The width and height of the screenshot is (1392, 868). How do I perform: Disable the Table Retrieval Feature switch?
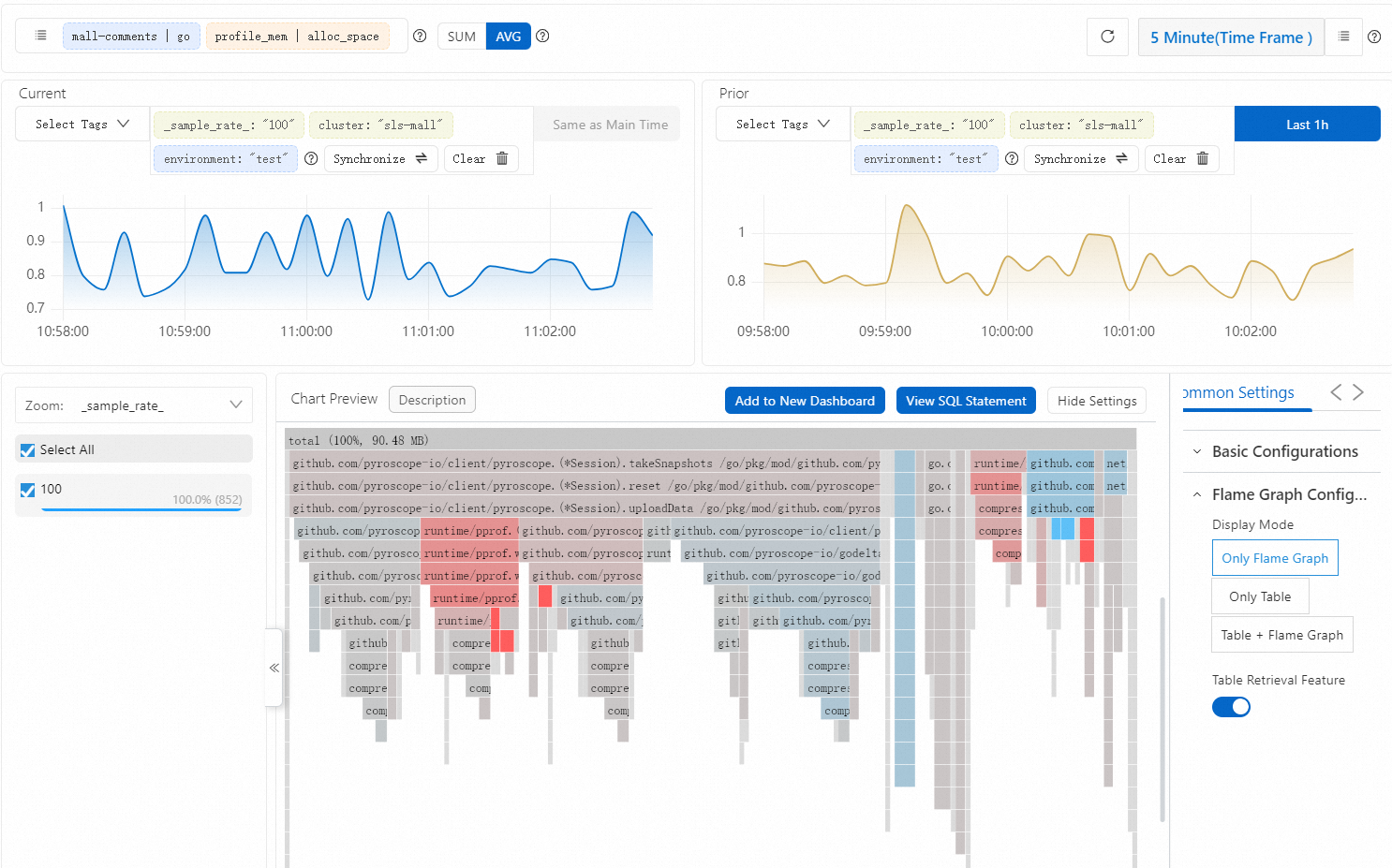[1231, 707]
